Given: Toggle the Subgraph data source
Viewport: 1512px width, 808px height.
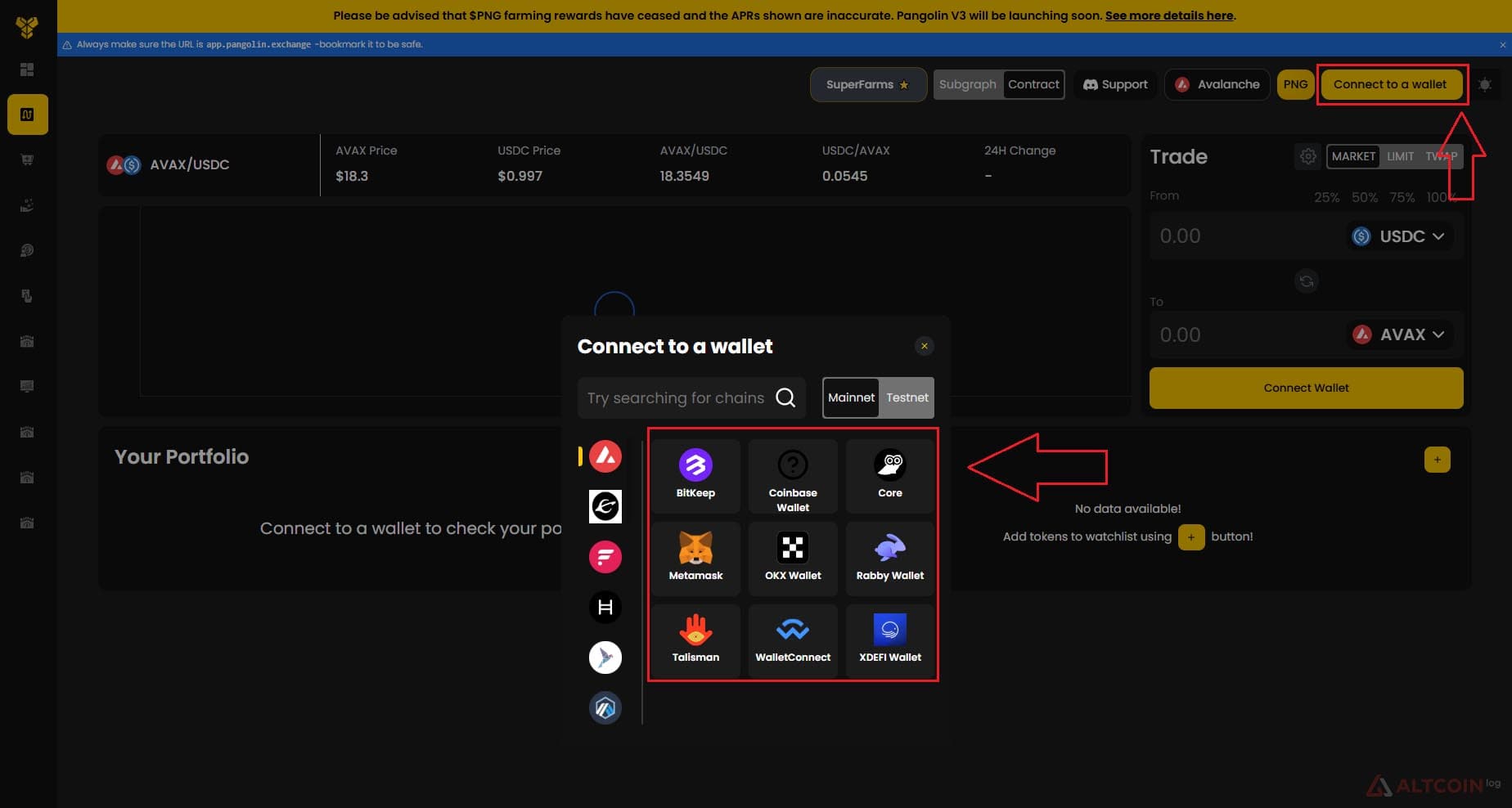Looking at the screenshot, I should point(968,84).
